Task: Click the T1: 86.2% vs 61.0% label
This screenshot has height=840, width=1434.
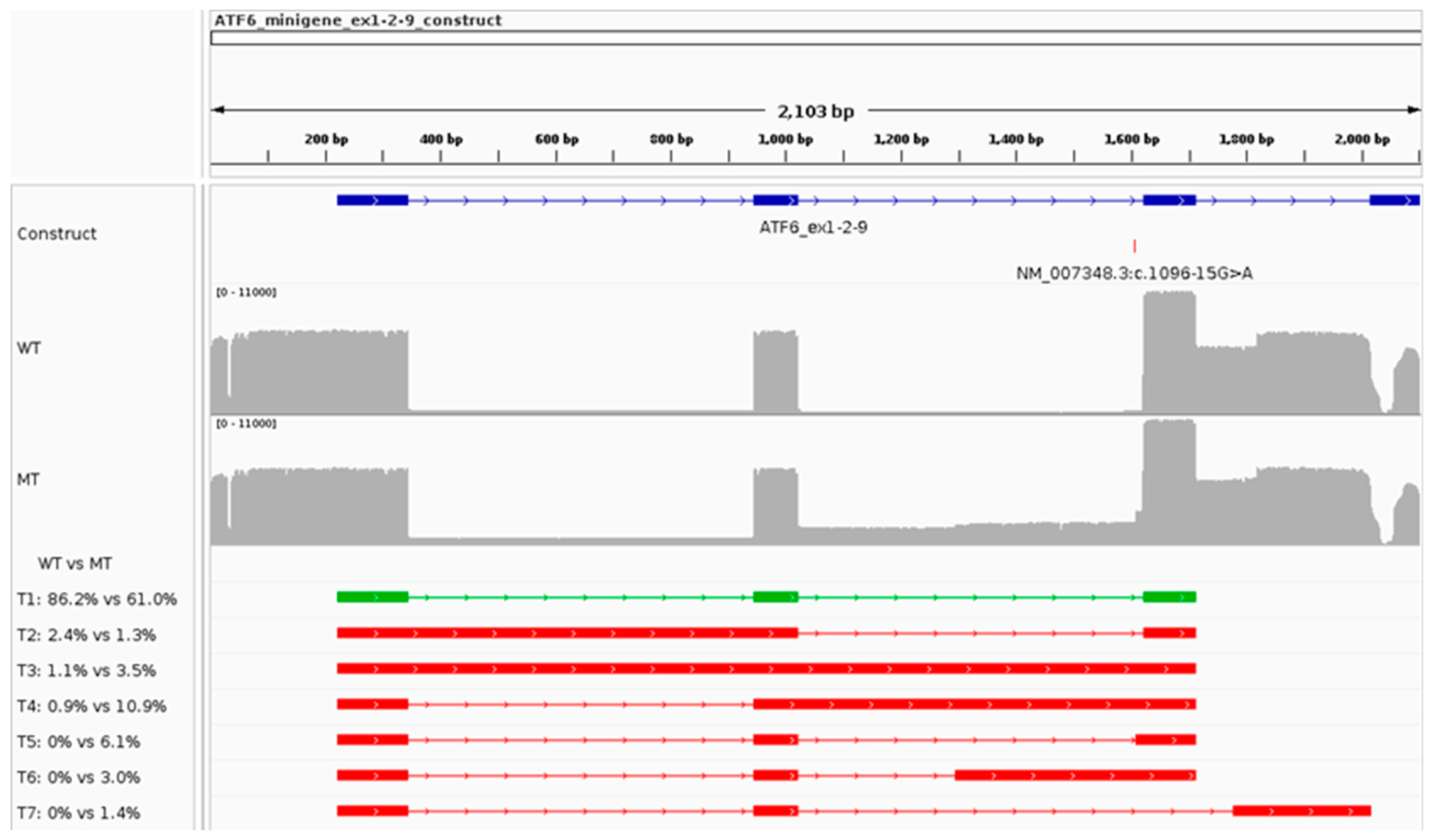Action: [x=97, y=599]
